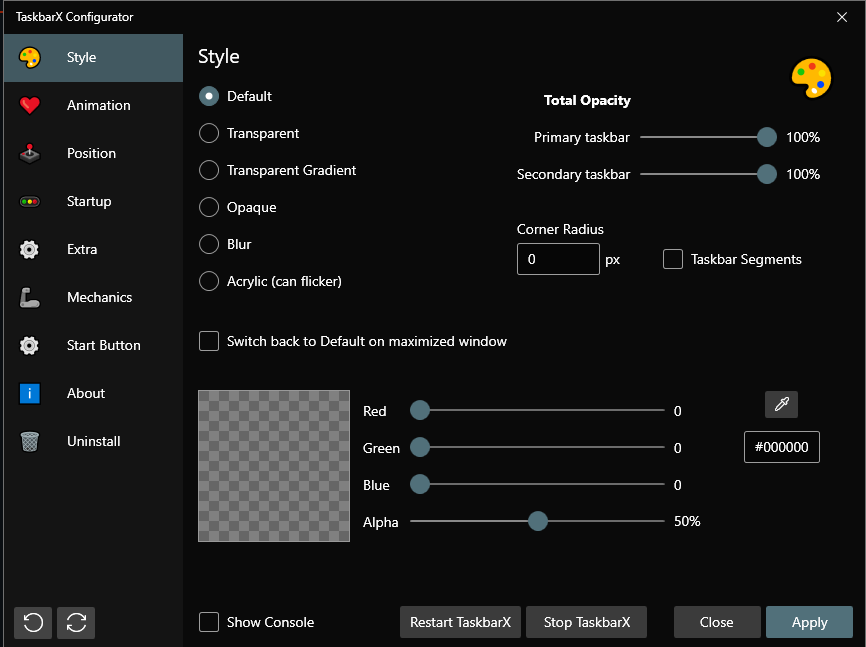
Task: Click the Corner Radius input field
Action: click(x=558, y=259)
